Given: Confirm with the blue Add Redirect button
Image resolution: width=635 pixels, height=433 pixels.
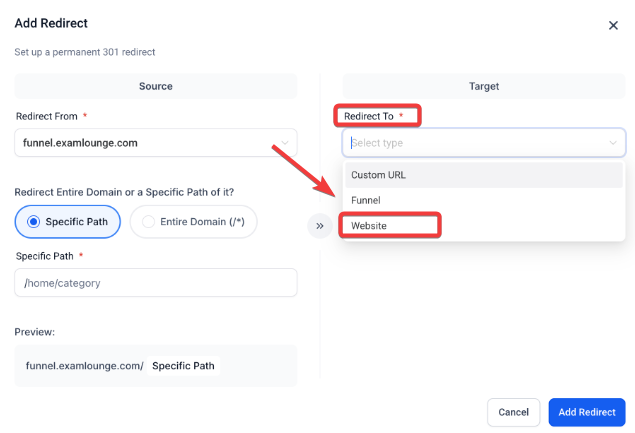Looking at the screenshot, I should (586, 412).
